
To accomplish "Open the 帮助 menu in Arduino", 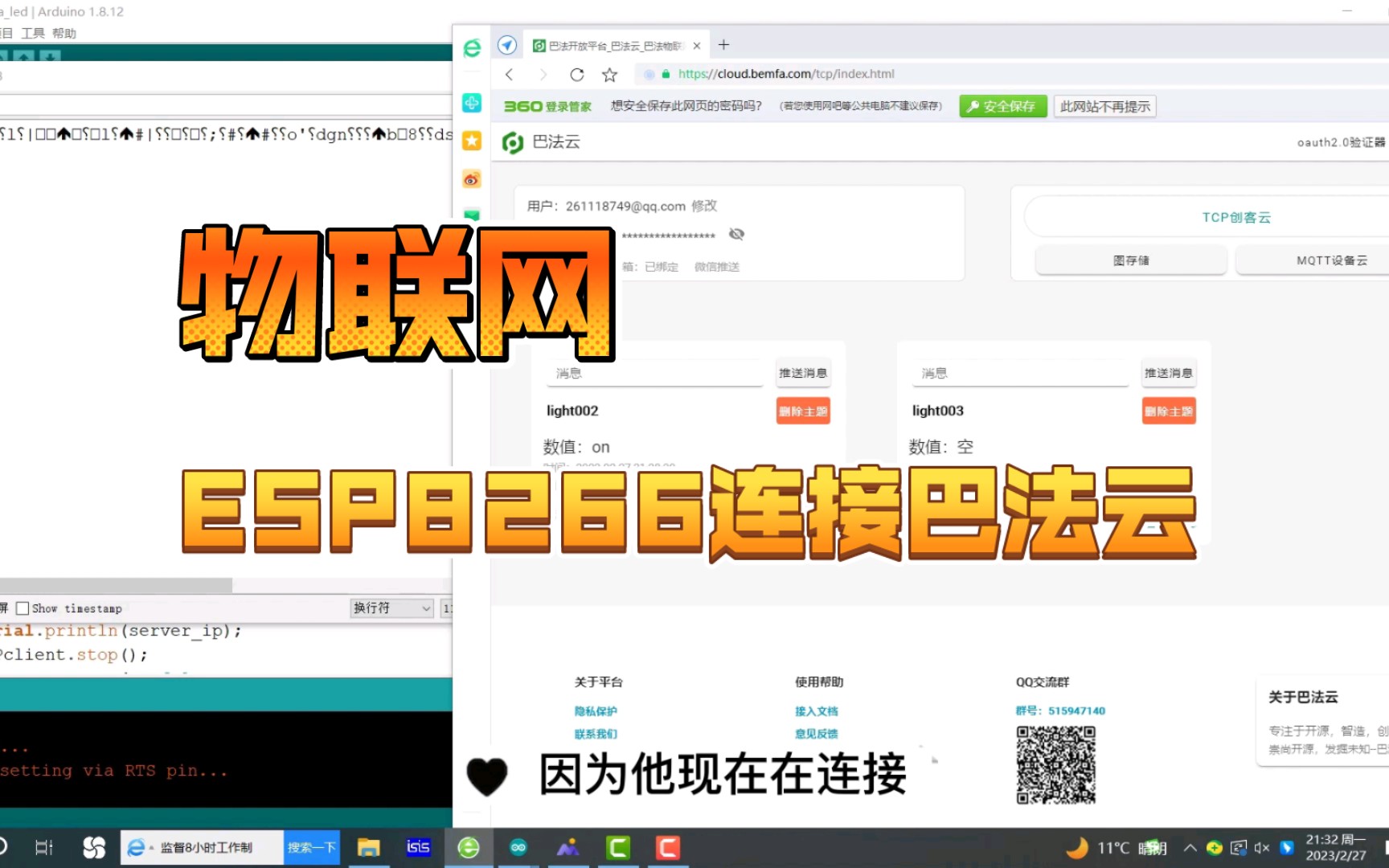I will [x=64, y=33].
